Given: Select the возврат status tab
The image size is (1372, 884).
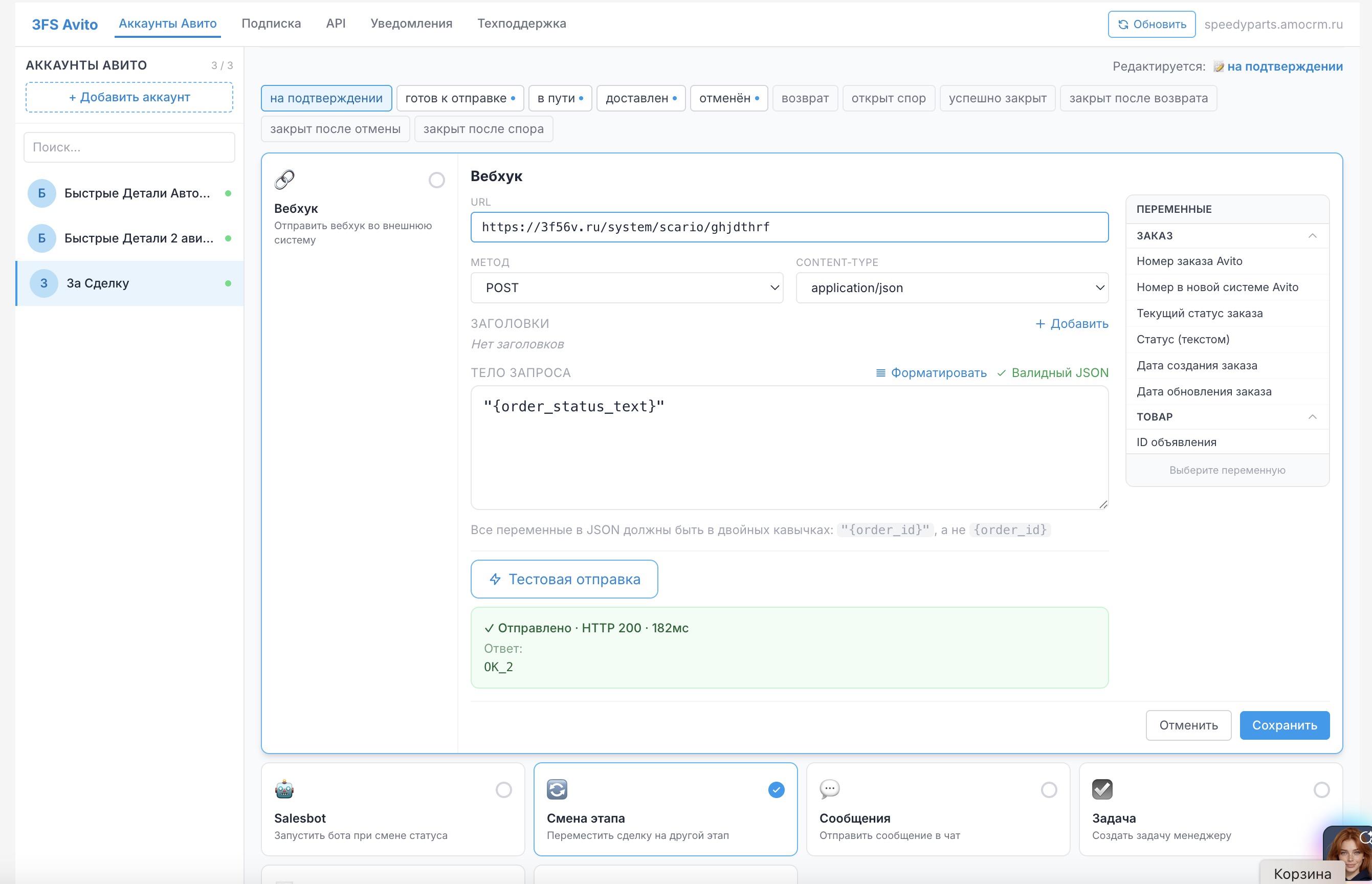Looking at the screenshot, I should point(805,98).
